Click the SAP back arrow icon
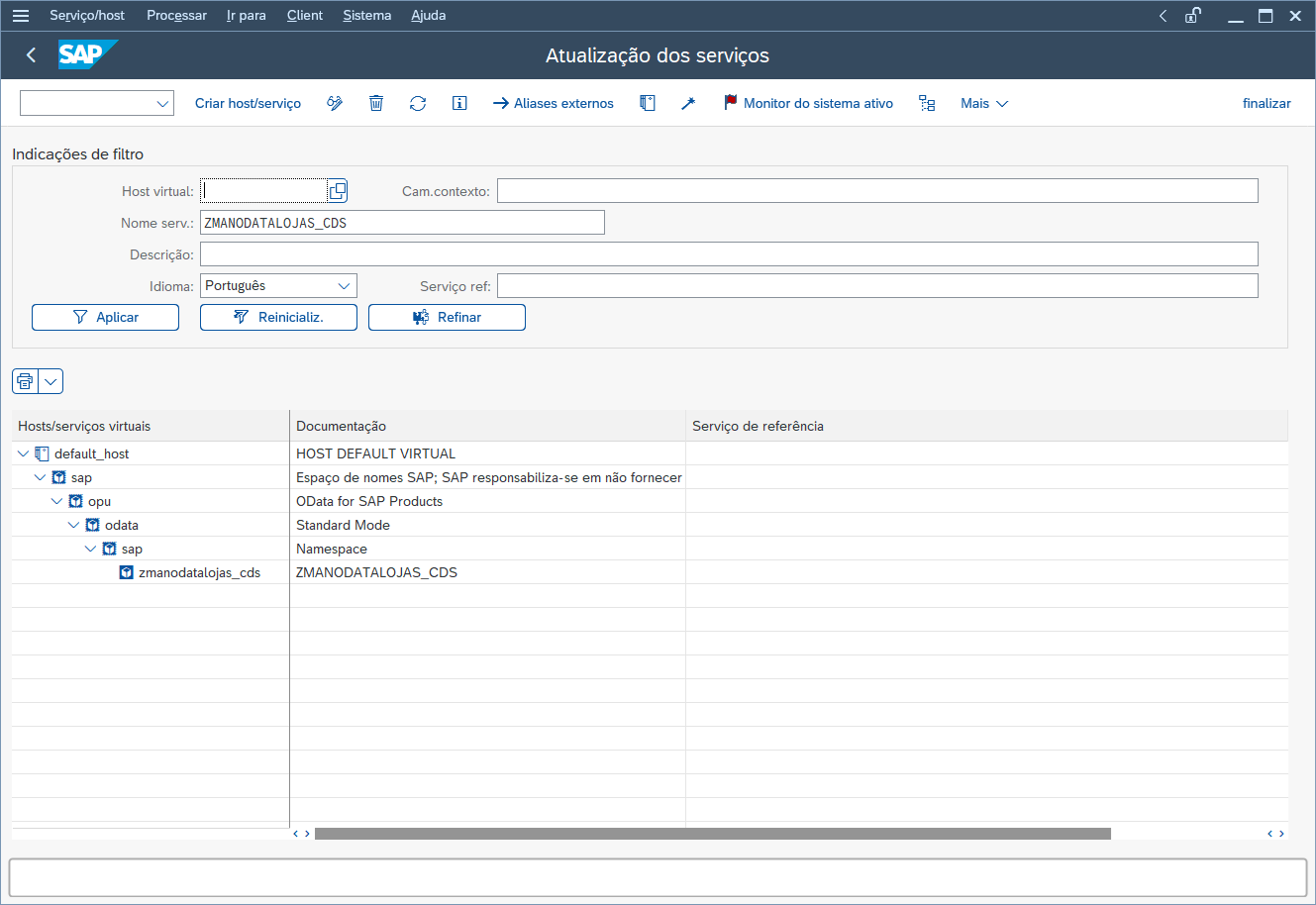 32,55
